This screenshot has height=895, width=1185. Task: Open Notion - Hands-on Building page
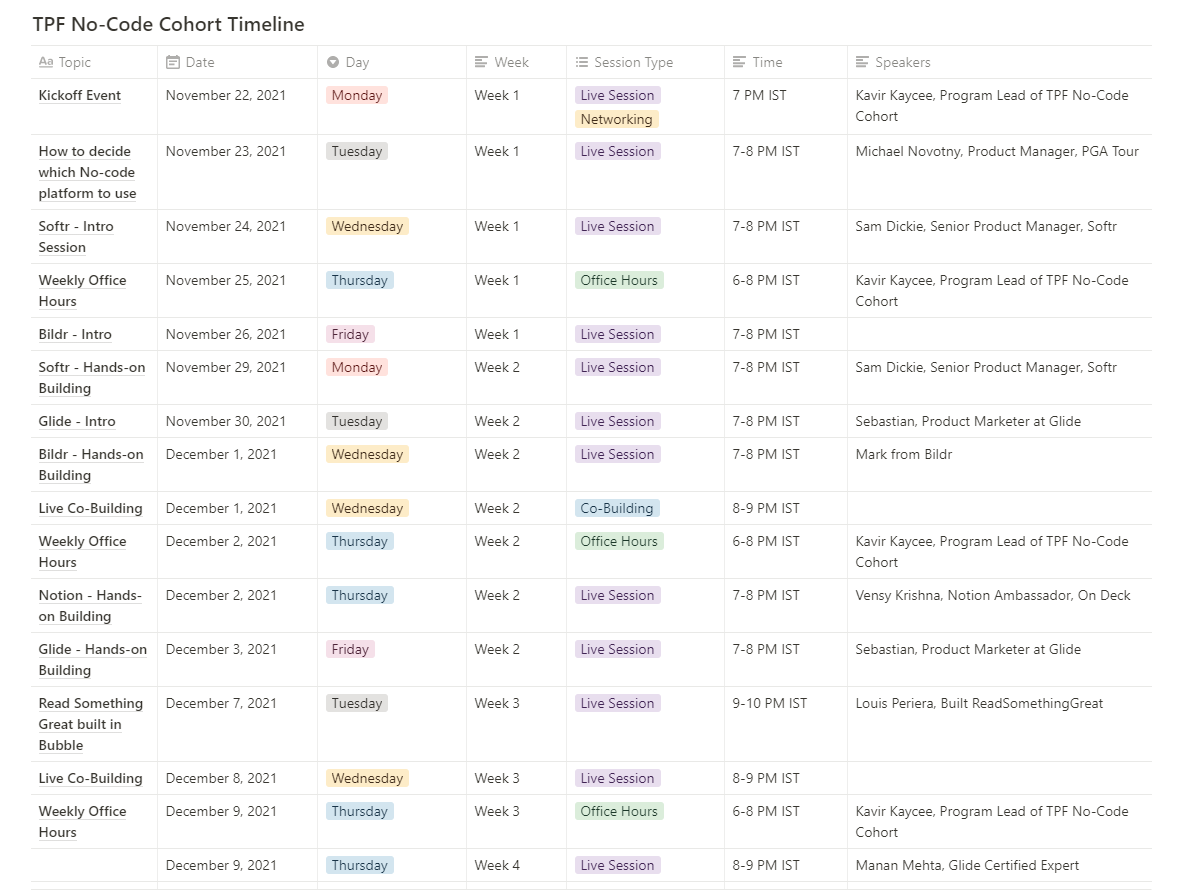pos(90,605)
